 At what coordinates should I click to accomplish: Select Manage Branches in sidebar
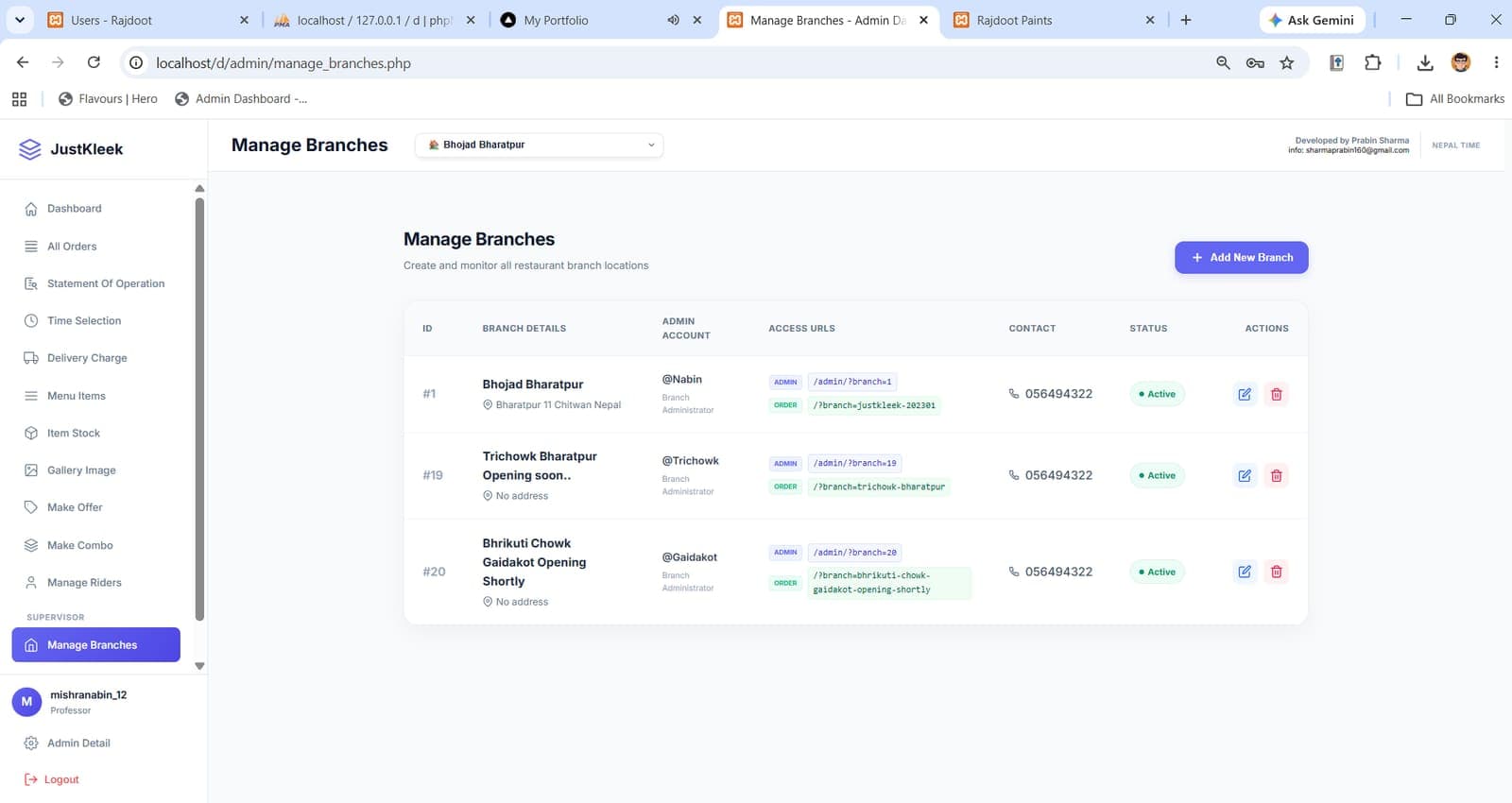point(95,645)
